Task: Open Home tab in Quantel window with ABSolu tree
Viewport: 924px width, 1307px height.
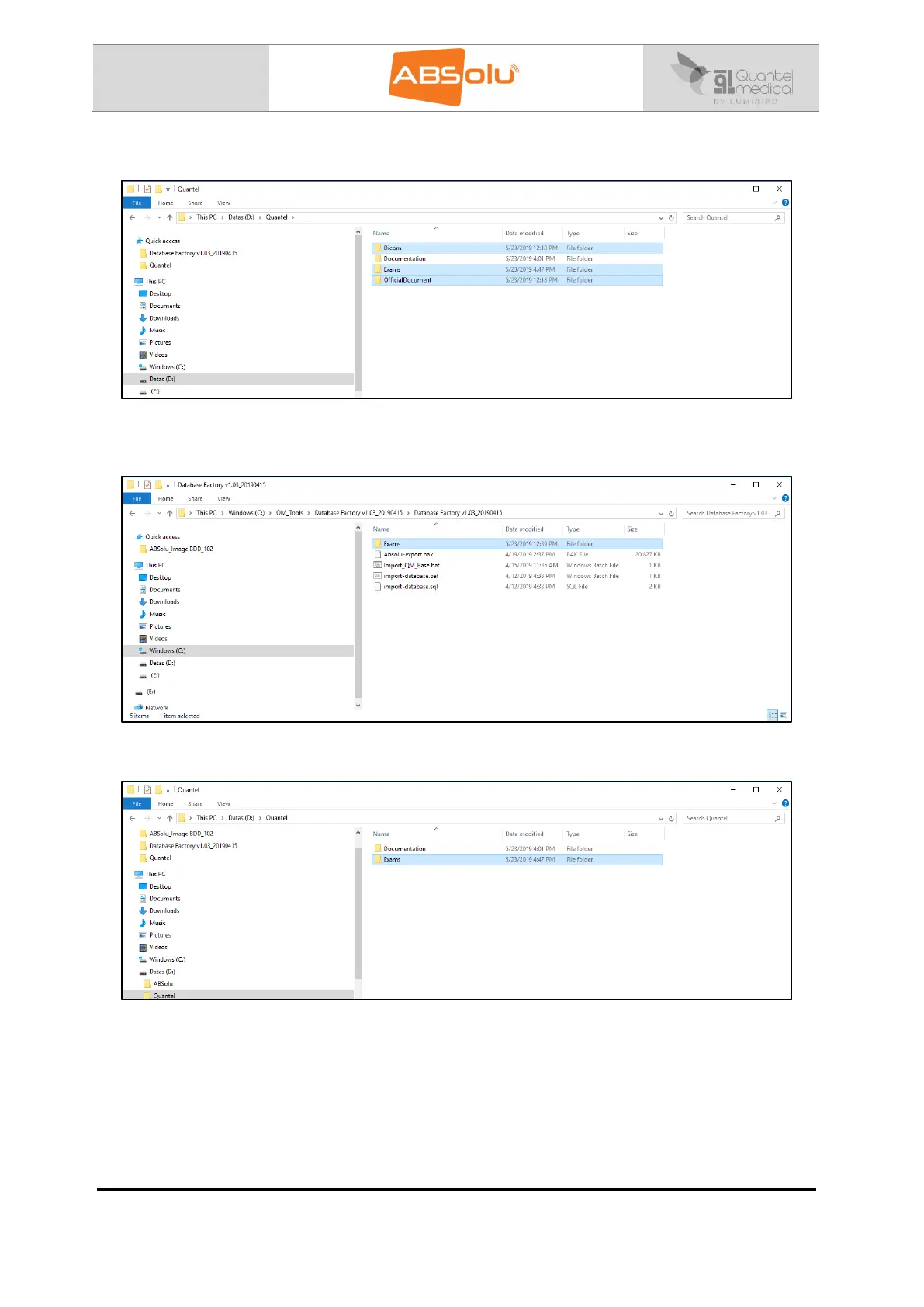Action: click(166, 804)
